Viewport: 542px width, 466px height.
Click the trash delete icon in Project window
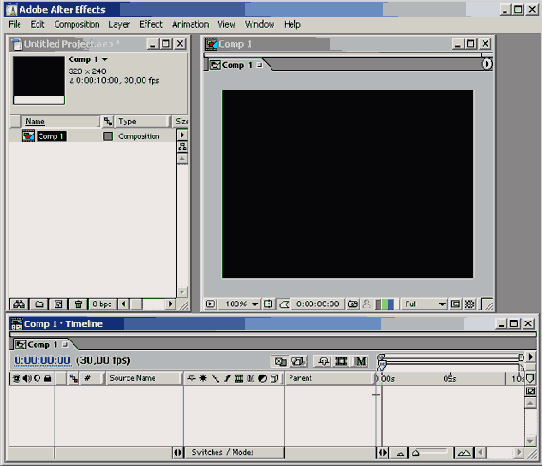coord(78,304)
